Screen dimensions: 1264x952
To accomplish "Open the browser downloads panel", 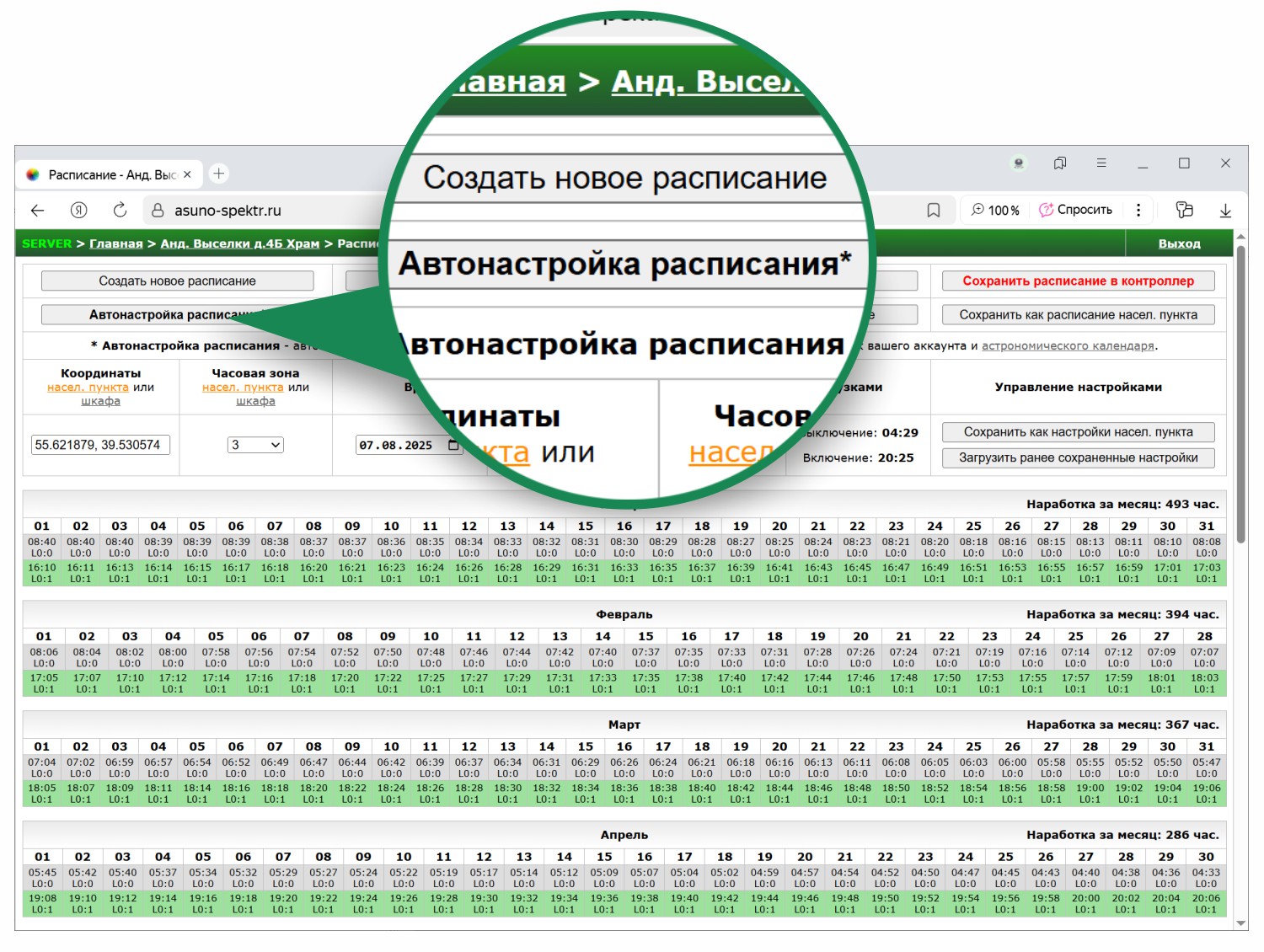I will (1226, 210).
